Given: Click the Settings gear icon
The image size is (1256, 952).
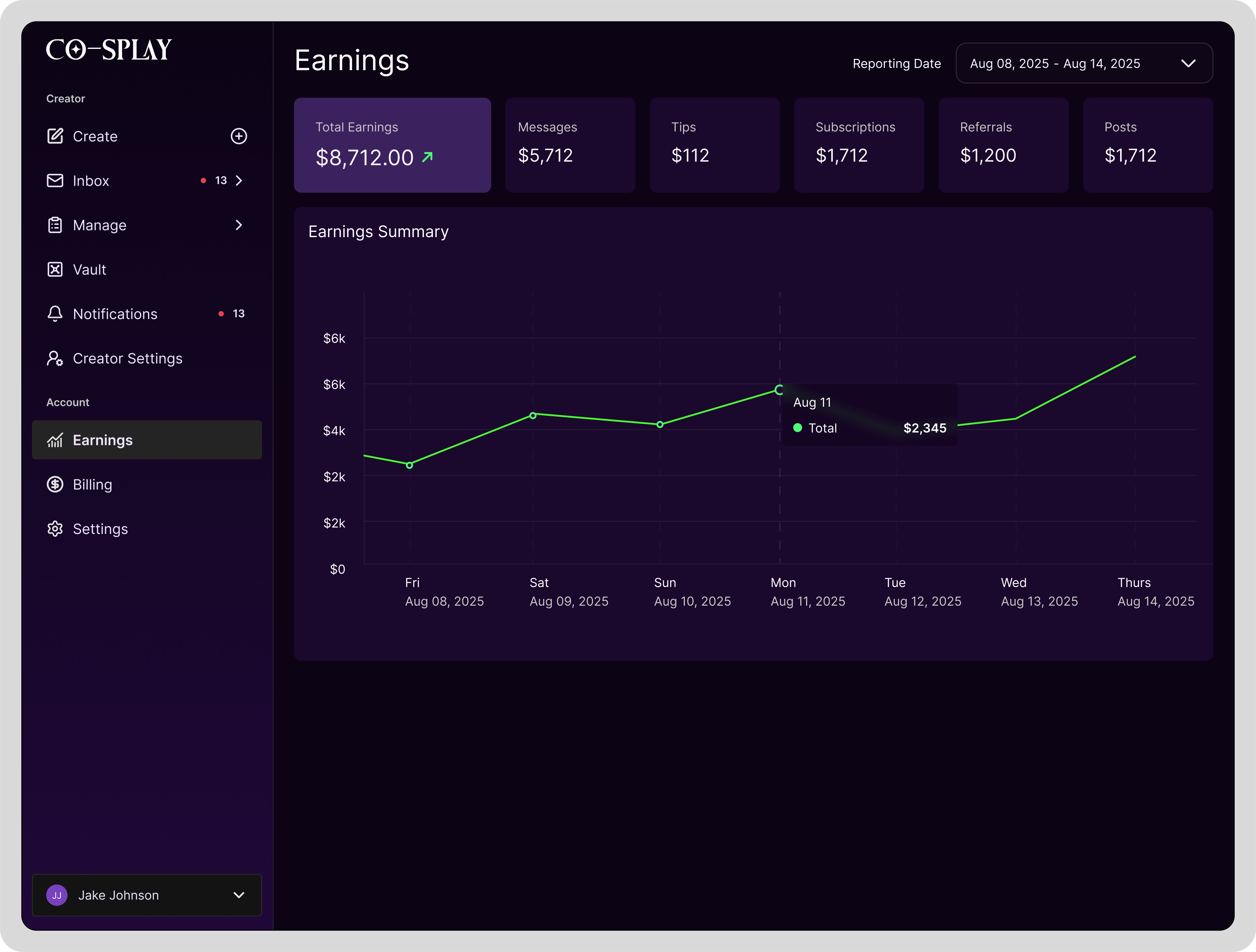Looking at the screenshot, I should pyautogui.click(x=55, y=529).
